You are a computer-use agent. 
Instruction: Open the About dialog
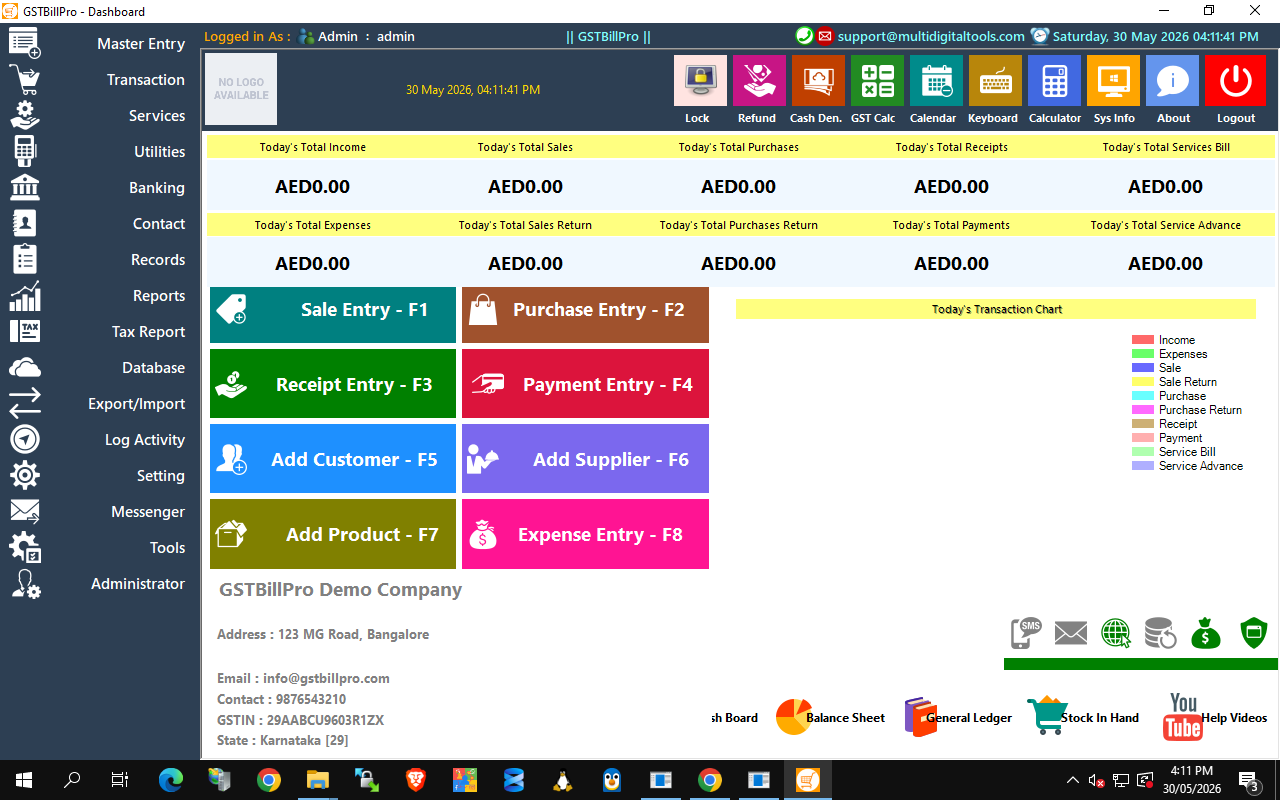[1172, 81]
